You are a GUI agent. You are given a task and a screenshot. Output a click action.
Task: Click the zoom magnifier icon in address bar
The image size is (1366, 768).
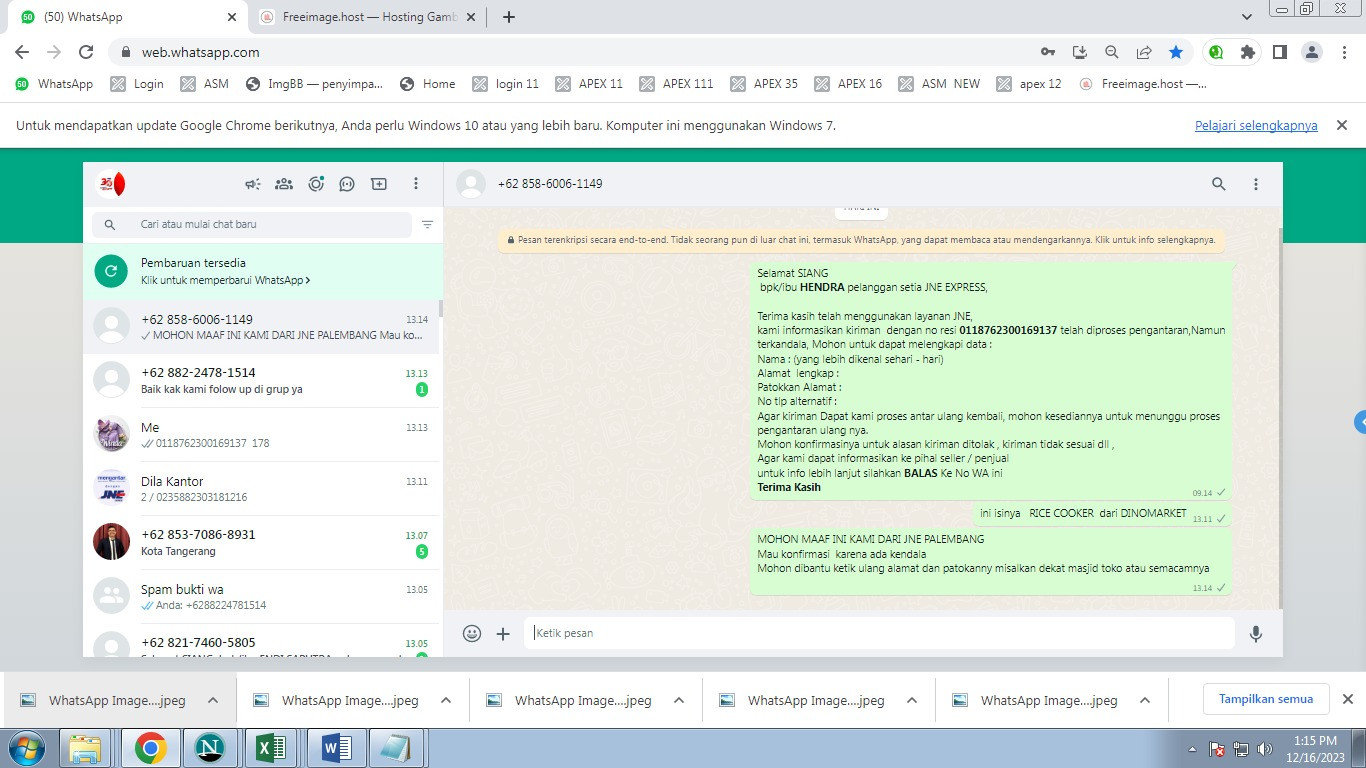pyautogui.click(x=1112, y=52)
